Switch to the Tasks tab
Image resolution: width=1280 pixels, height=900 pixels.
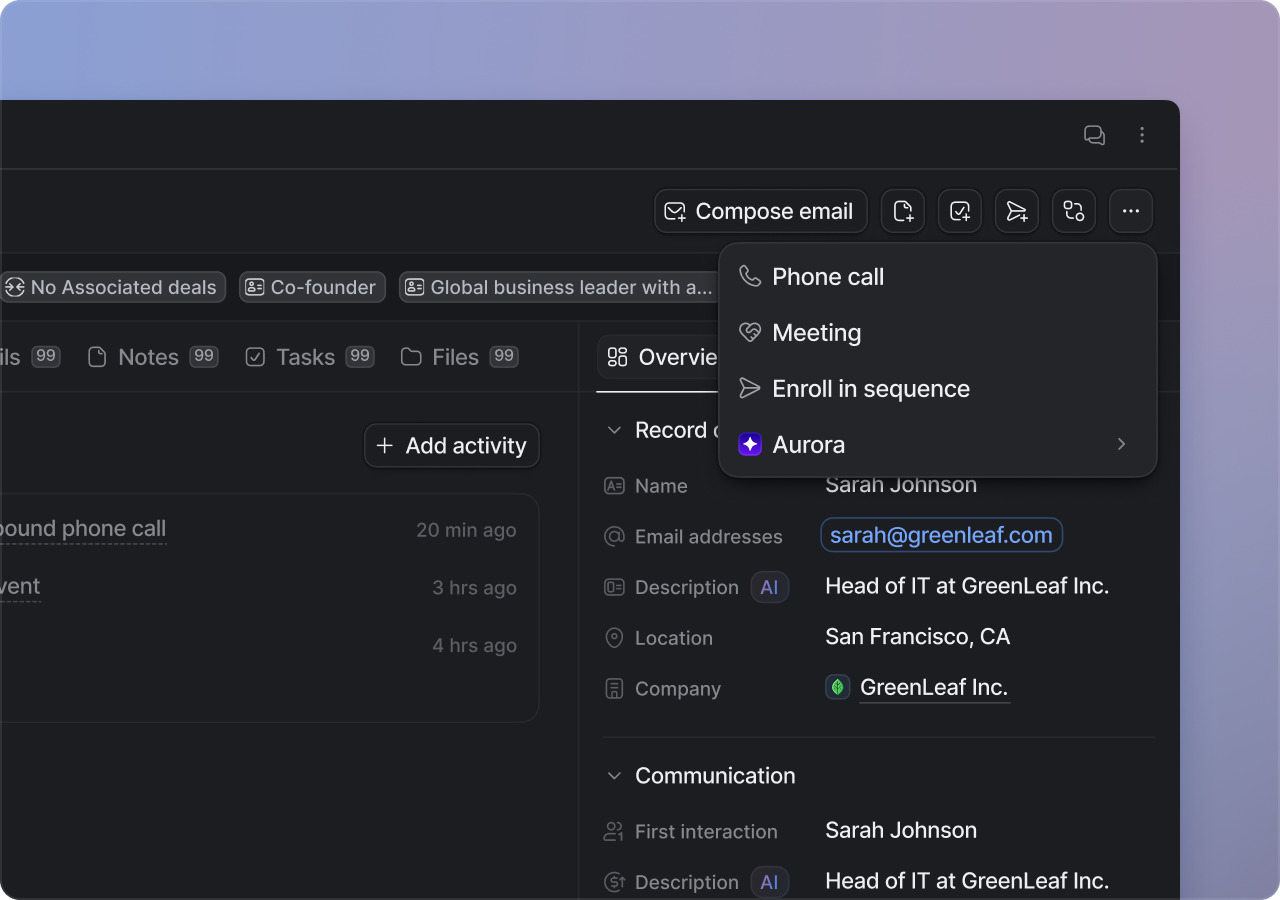[310, 357]
